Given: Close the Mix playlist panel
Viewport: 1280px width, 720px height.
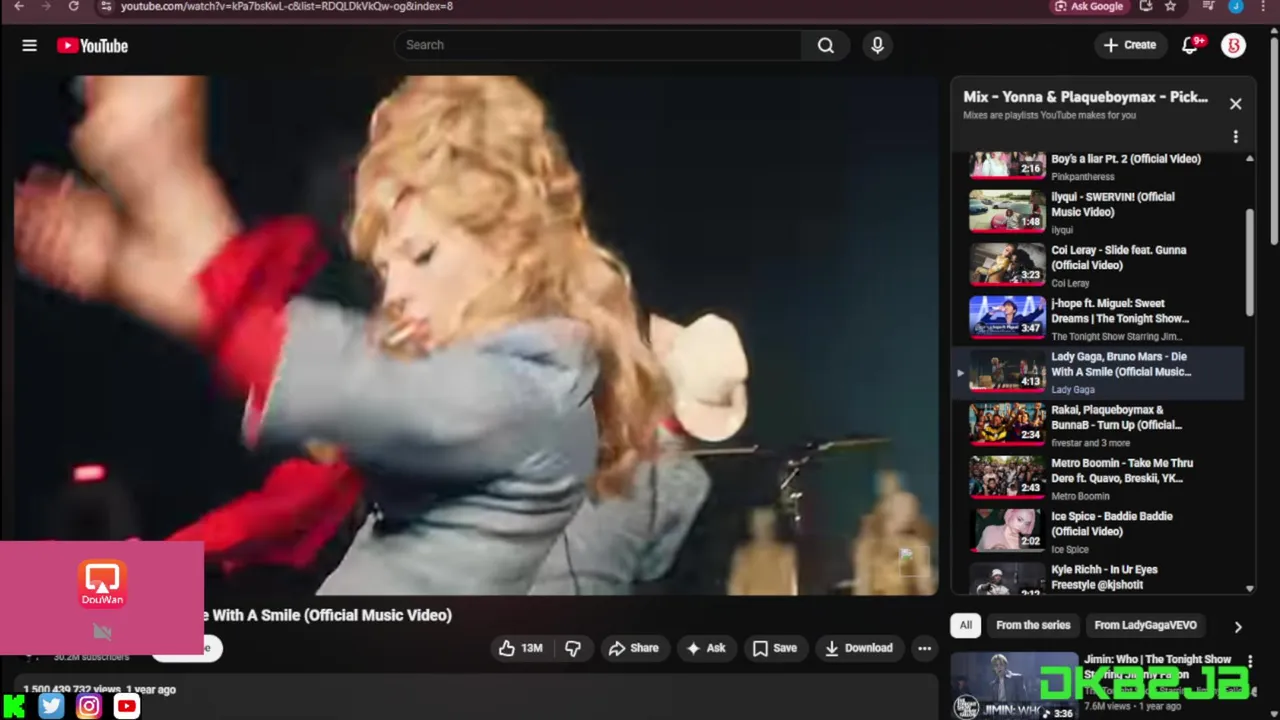Looking at the screenshot, I should (x=1235, y=104).
